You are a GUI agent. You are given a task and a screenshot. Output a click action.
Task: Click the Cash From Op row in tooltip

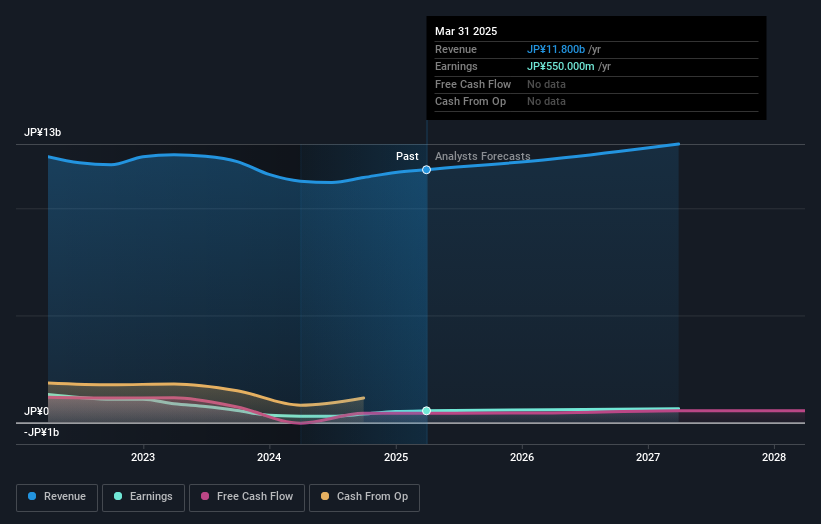tap(596, 102)
